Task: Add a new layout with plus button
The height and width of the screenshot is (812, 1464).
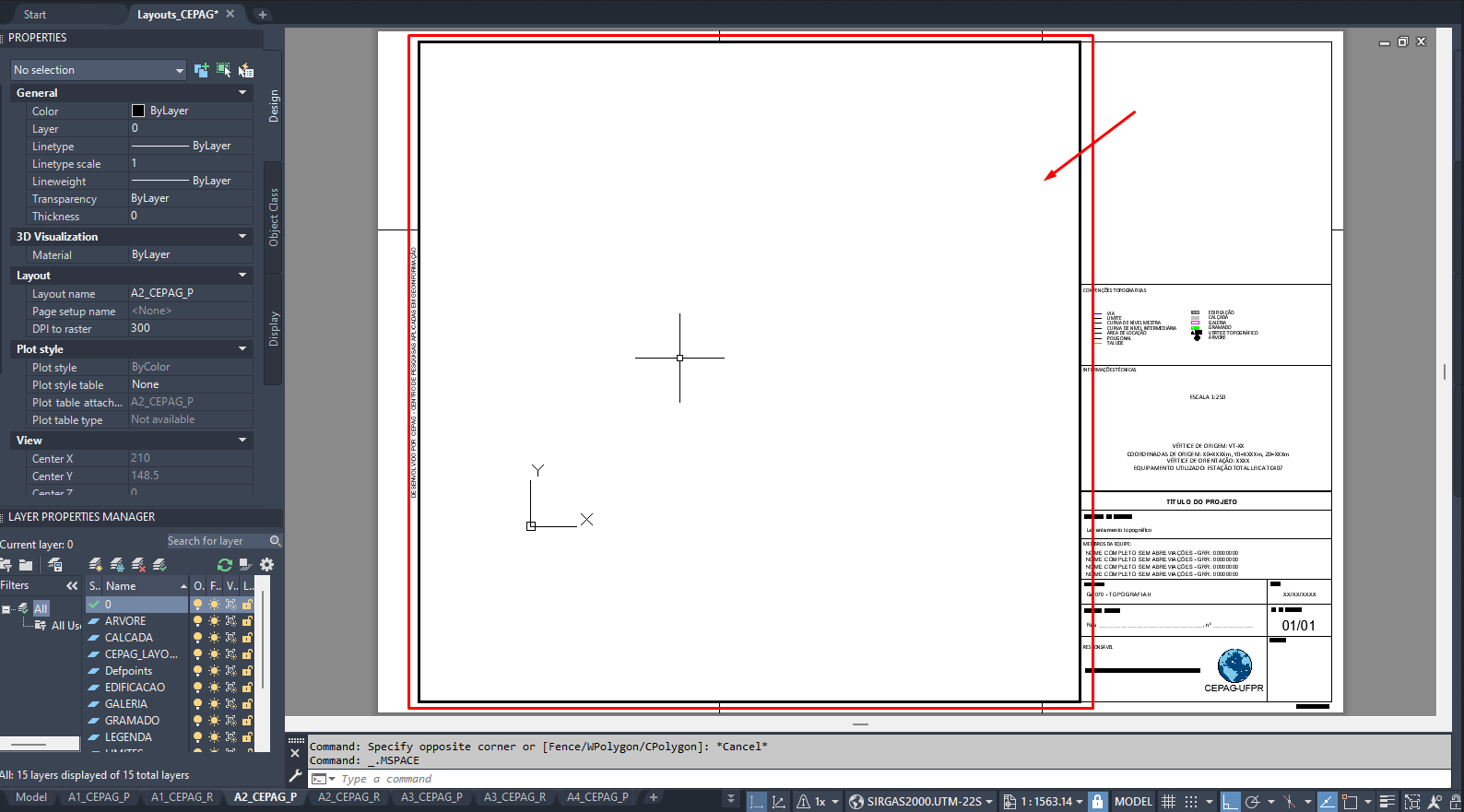Action: point(654,797)
